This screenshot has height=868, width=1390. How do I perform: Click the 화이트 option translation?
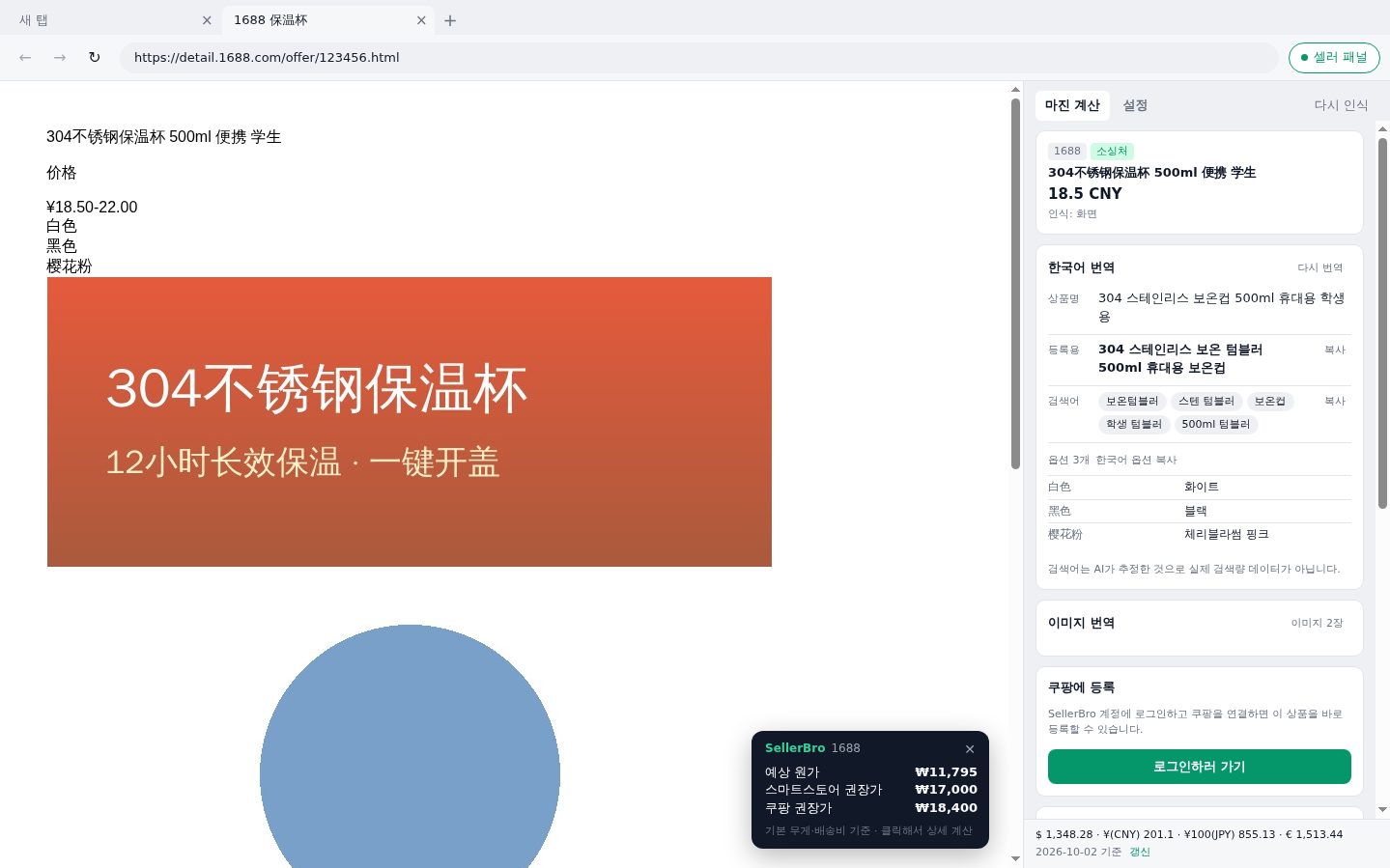pos(1202,488)
